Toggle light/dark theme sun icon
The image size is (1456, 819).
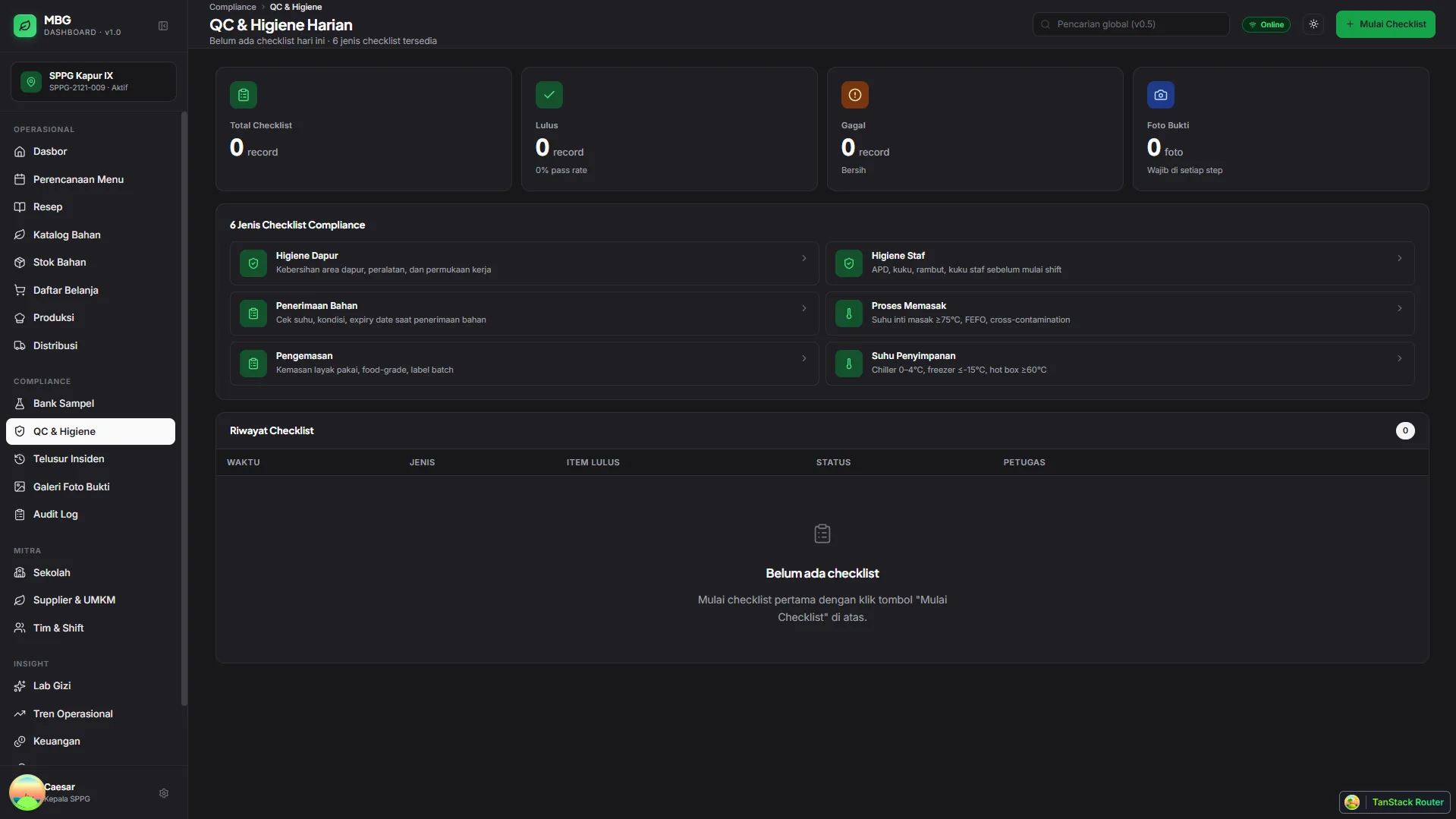pos(1313,24)
